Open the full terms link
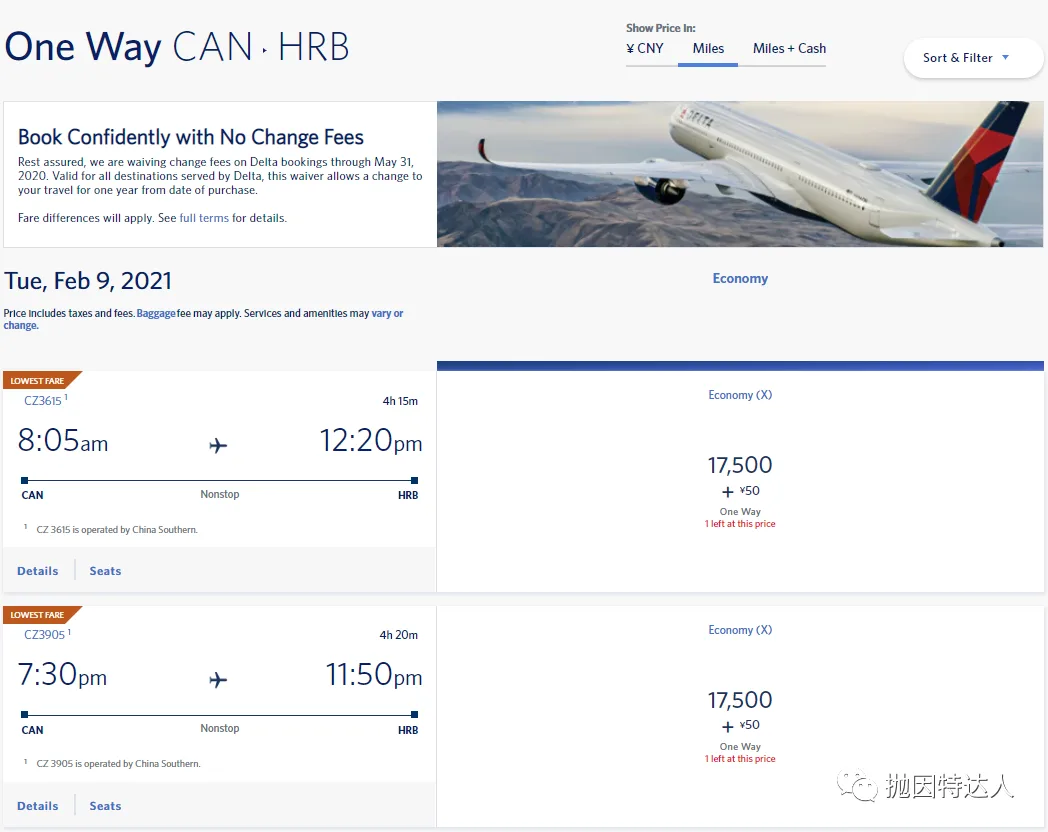The image size is (1048, 832). pos(204,218)
